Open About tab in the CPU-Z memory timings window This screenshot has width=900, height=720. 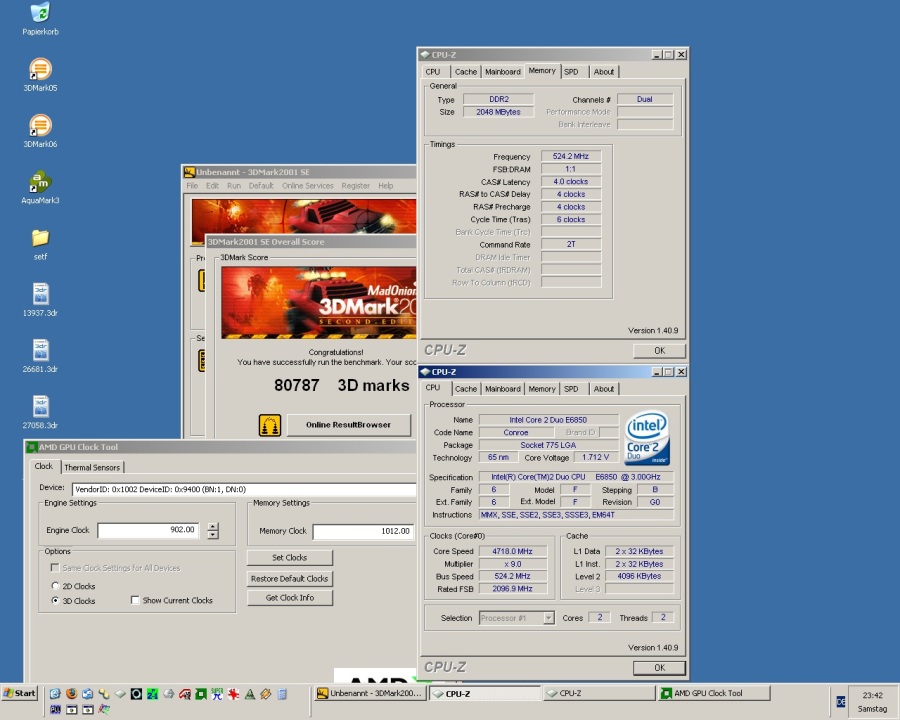[x=604, y=72]
